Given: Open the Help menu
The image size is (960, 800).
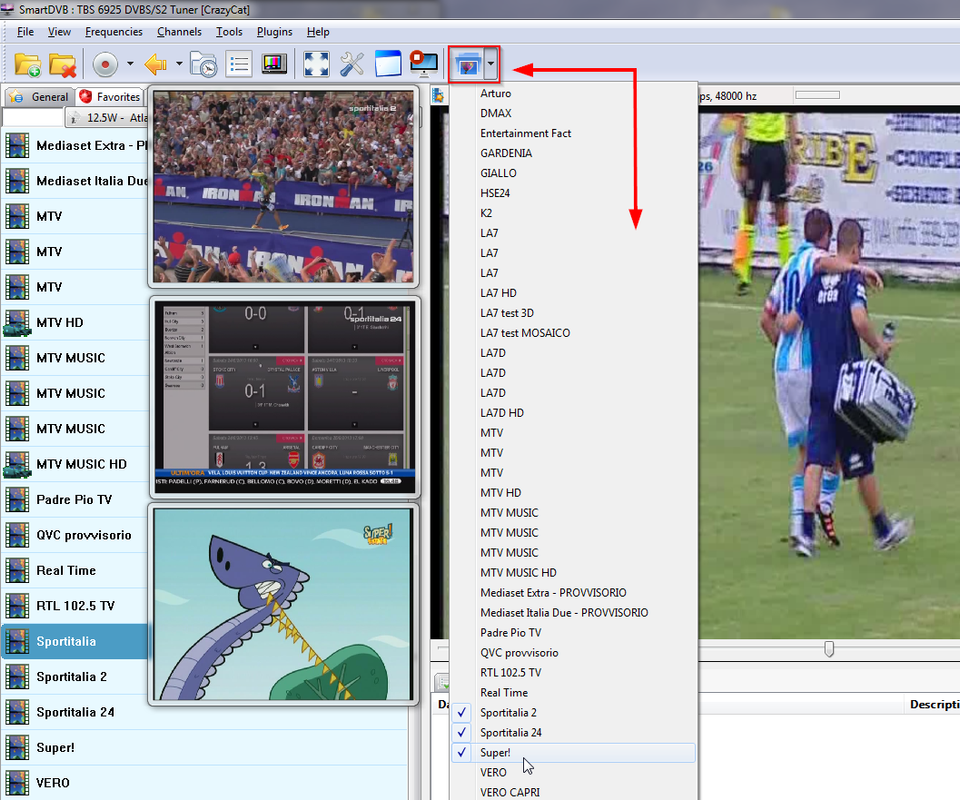Looking at the screenshot, I should [x=318, y=32].
